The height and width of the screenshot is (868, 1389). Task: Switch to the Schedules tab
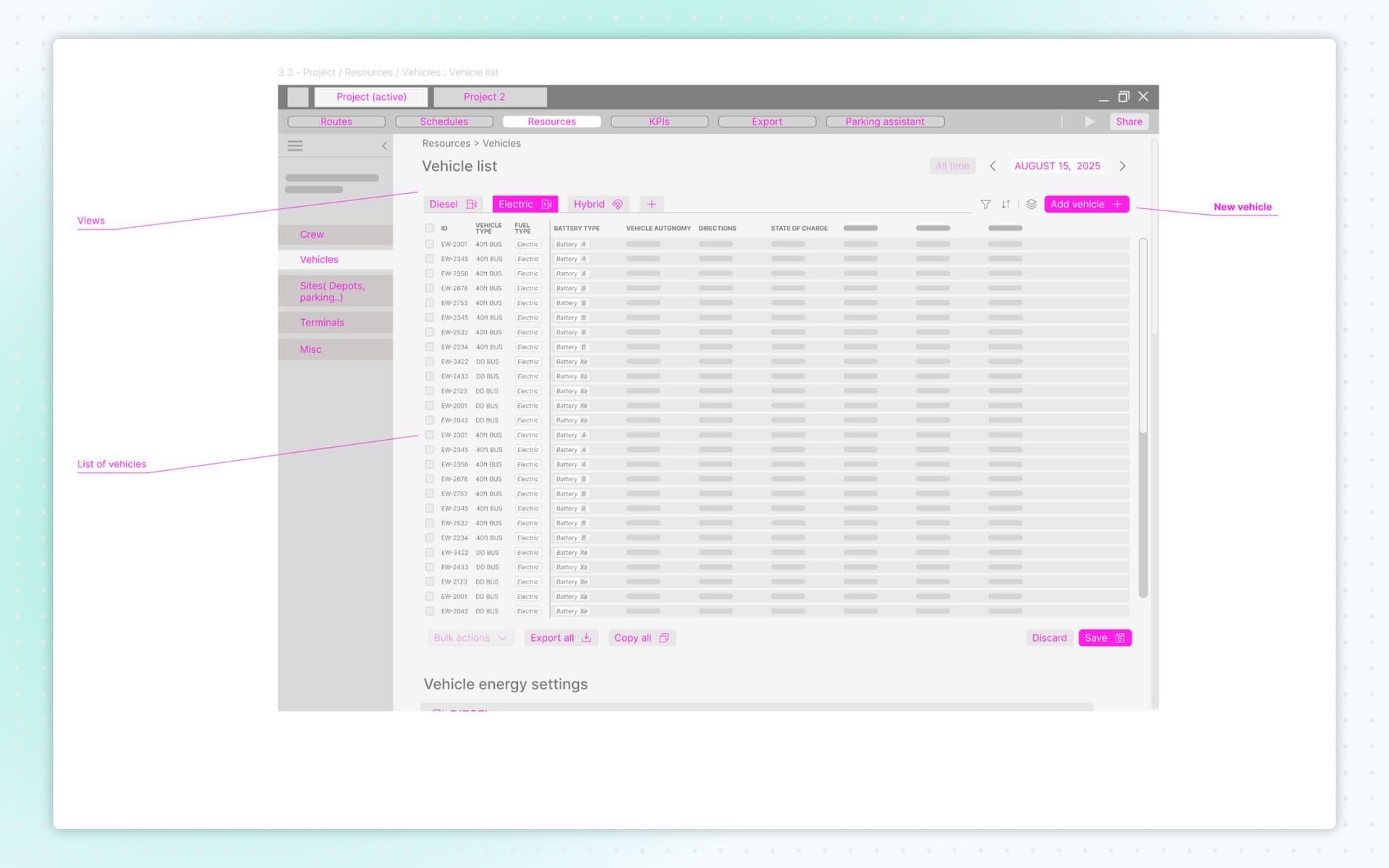pyautogui.click(x=444, y=121)
